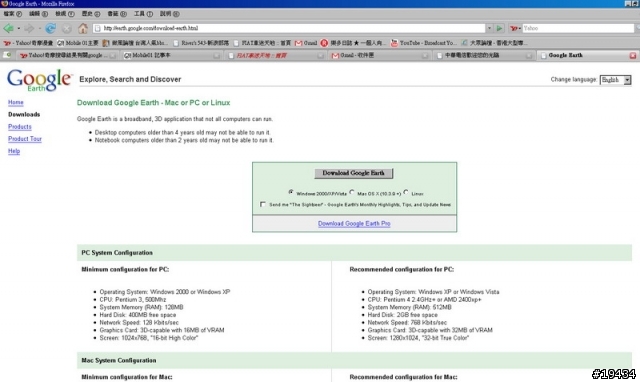Reload the page with the Refresh icon
The image size is (640, 382).
[50, 28]
